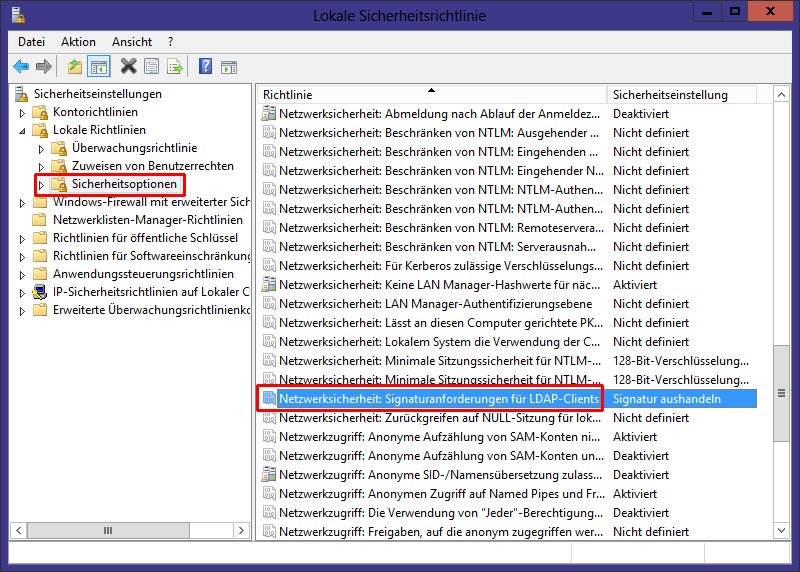Image resolution: width=800 pixels, height=572 pixels.
Task: Click the vertical scrollbar thumb
Action: pyautogui.click(x=781, y=393)
